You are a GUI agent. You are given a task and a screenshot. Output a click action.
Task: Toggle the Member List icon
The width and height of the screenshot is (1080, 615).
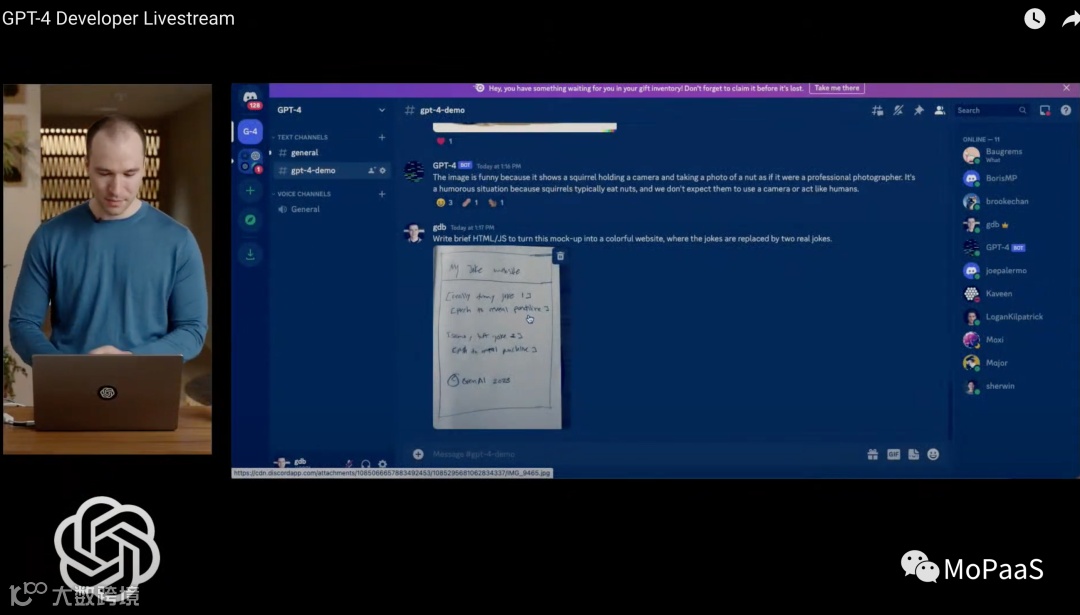coord(939,110)
